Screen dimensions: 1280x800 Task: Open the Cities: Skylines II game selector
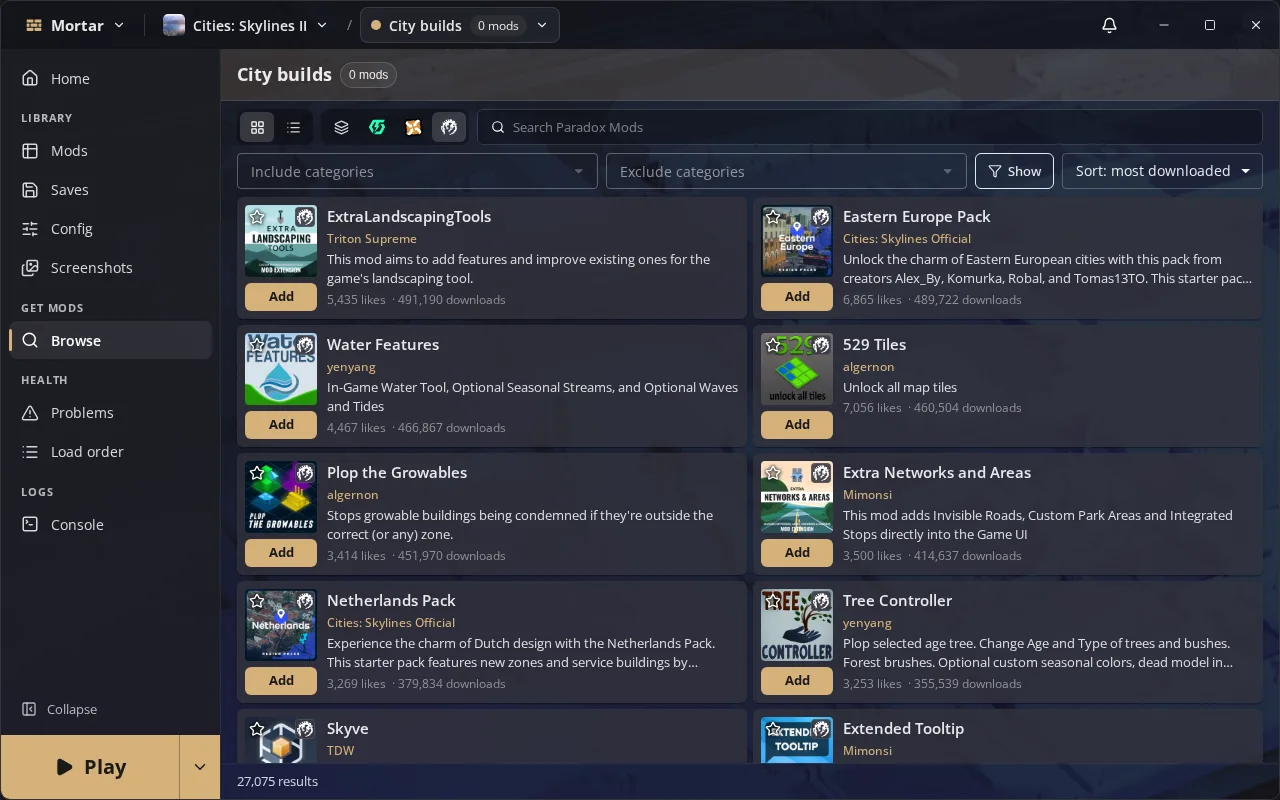(246, 25)
